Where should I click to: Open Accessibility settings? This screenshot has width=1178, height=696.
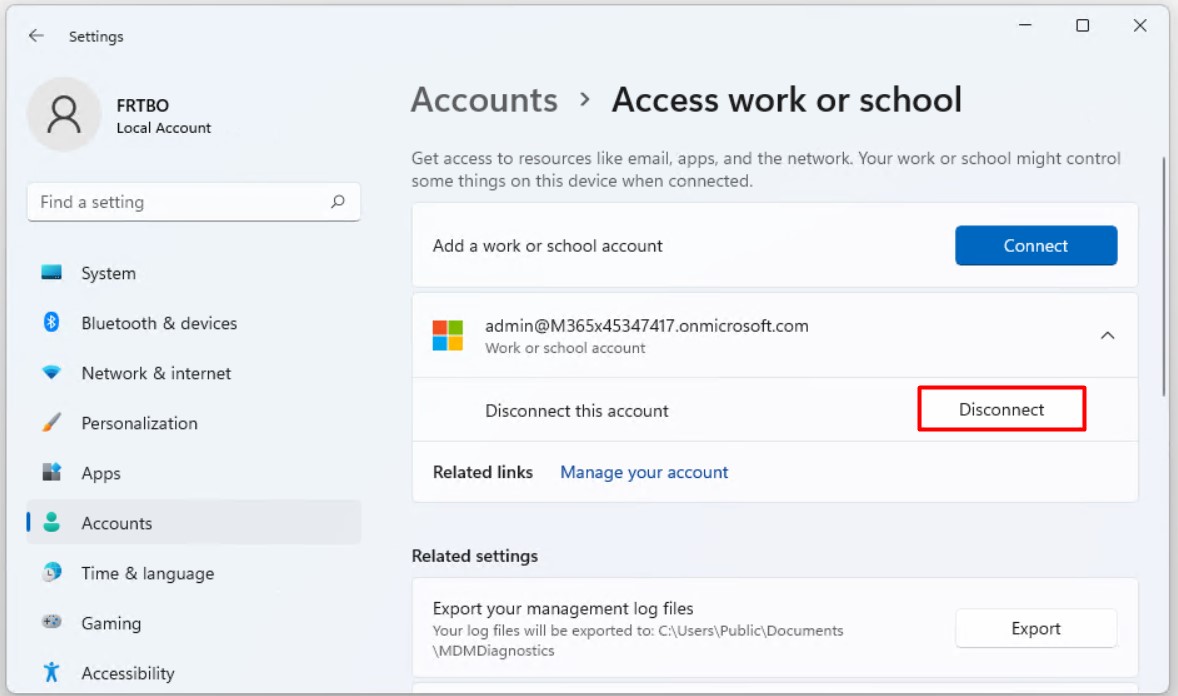pyautogui.click(x=194, y=673)
